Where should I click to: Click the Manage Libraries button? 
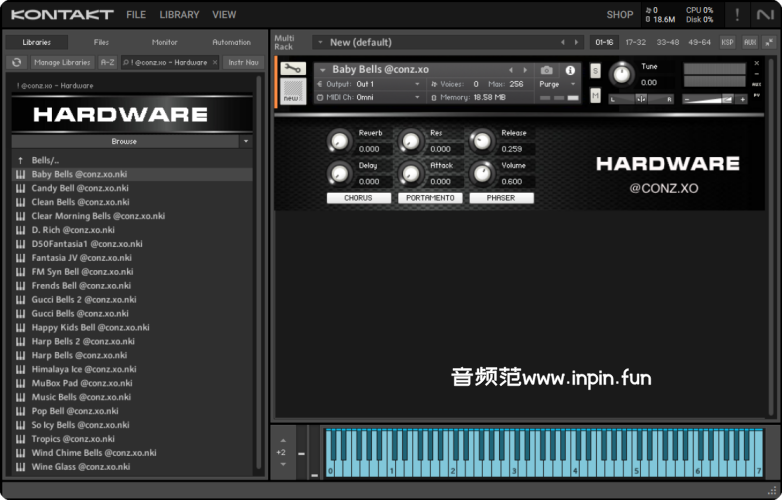[x=61, y=62]
